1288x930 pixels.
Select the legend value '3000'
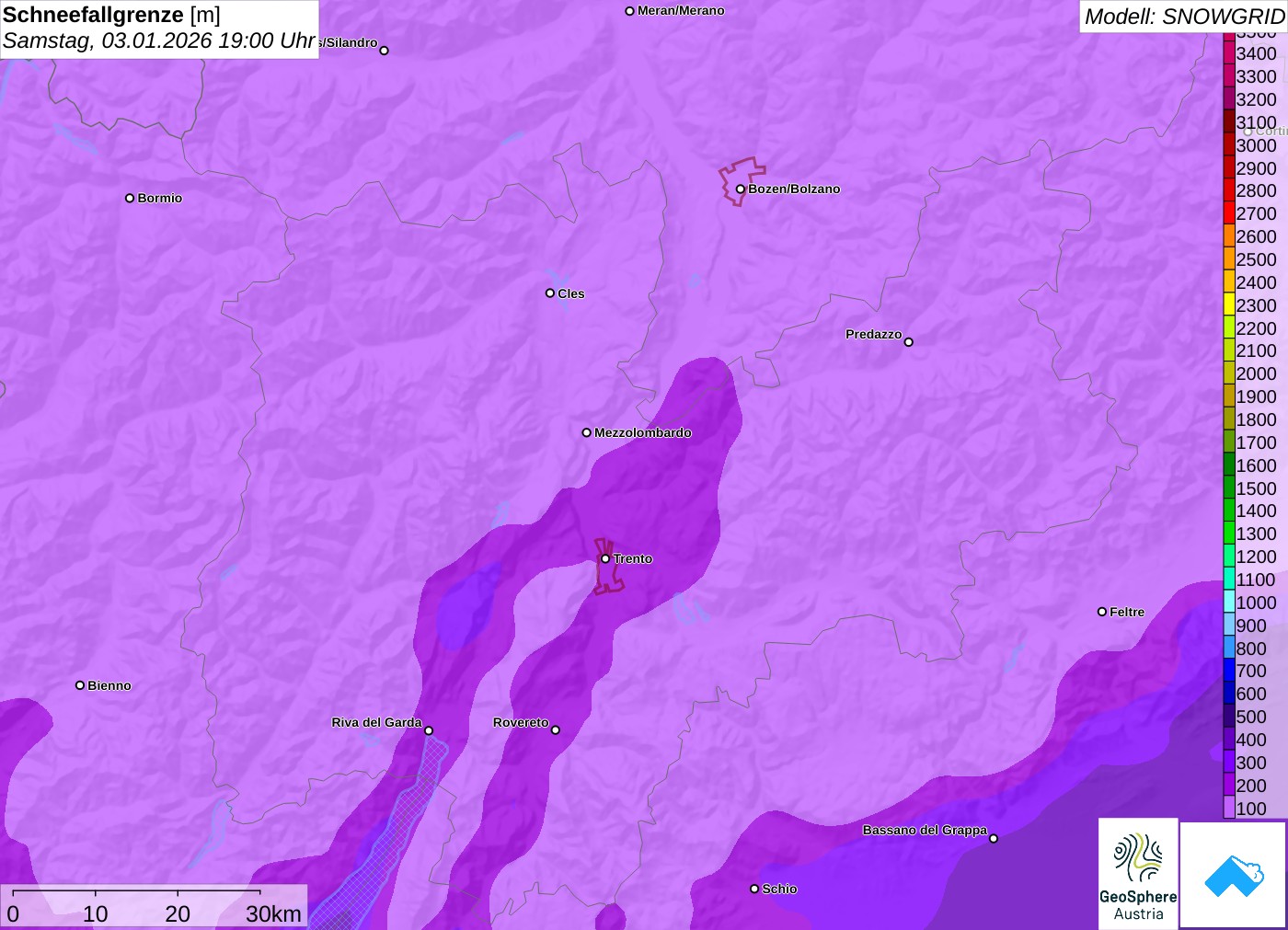point(1257,145)
